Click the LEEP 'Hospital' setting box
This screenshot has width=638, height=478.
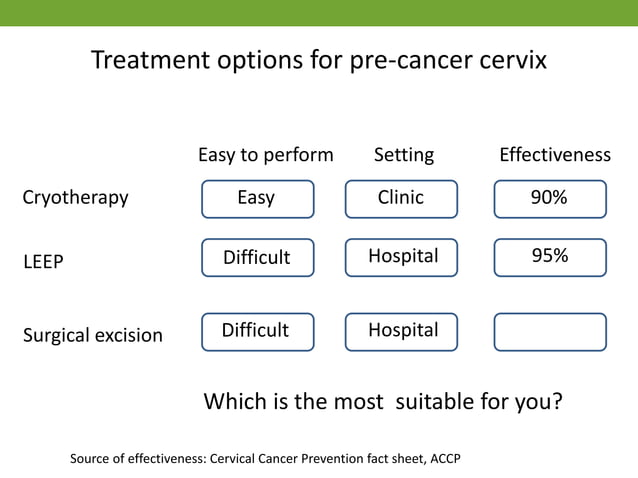point(401,258)
